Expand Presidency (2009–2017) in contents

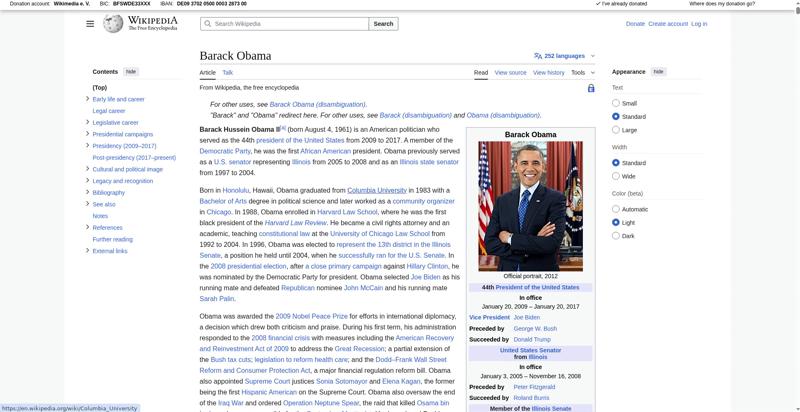coord(87,146)
